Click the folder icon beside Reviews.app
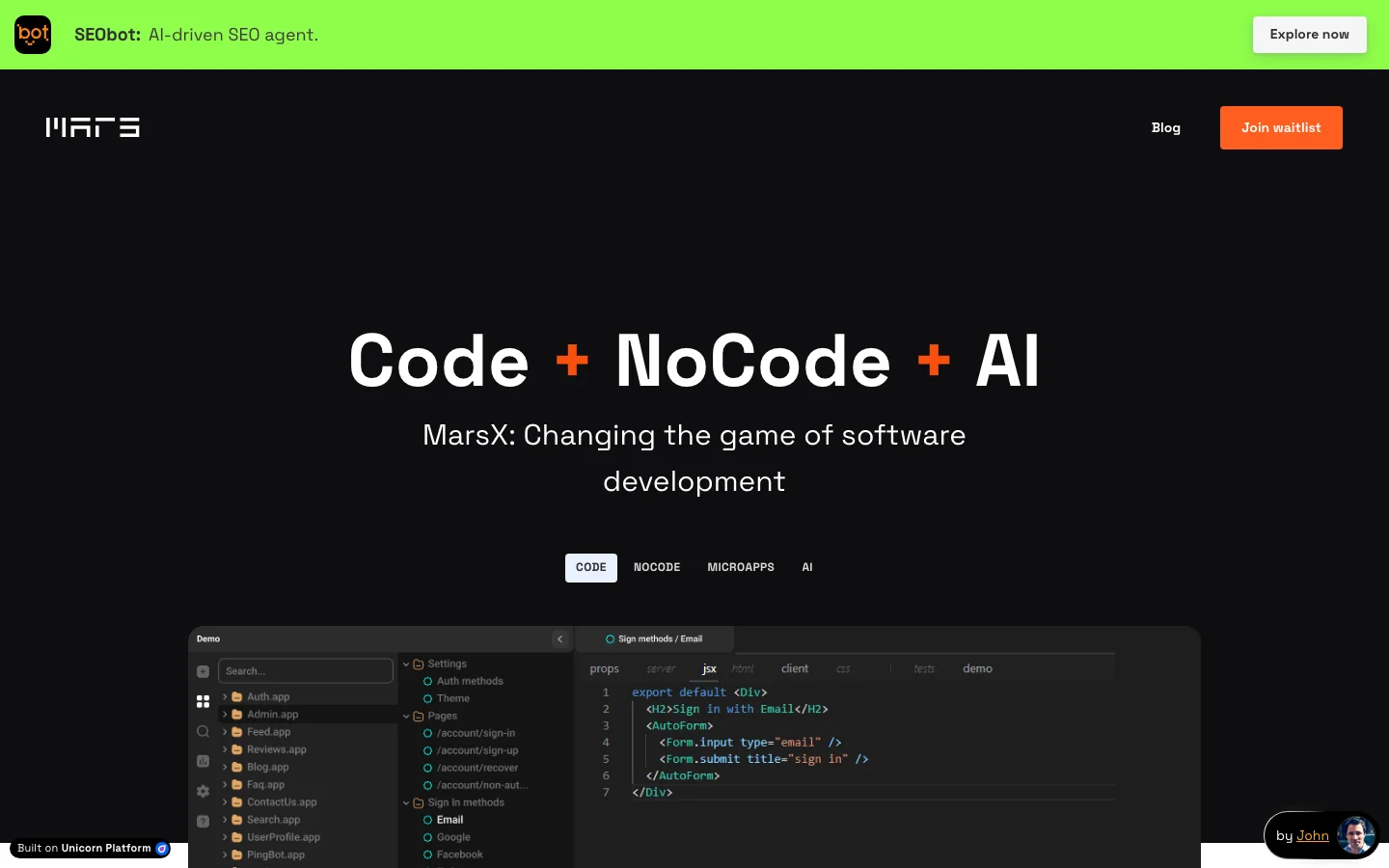1389x868 pixels. click(237, 749)
